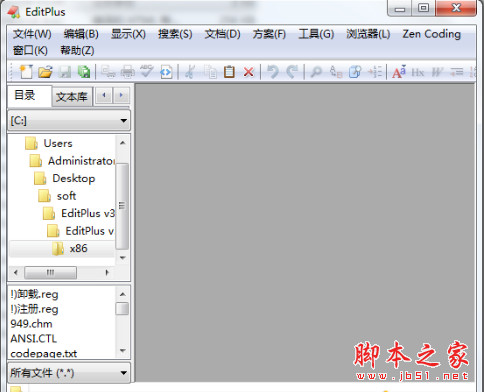Click the Copy toolbar icon
This screenshot has width=485, height=392.
click(211, 72)
